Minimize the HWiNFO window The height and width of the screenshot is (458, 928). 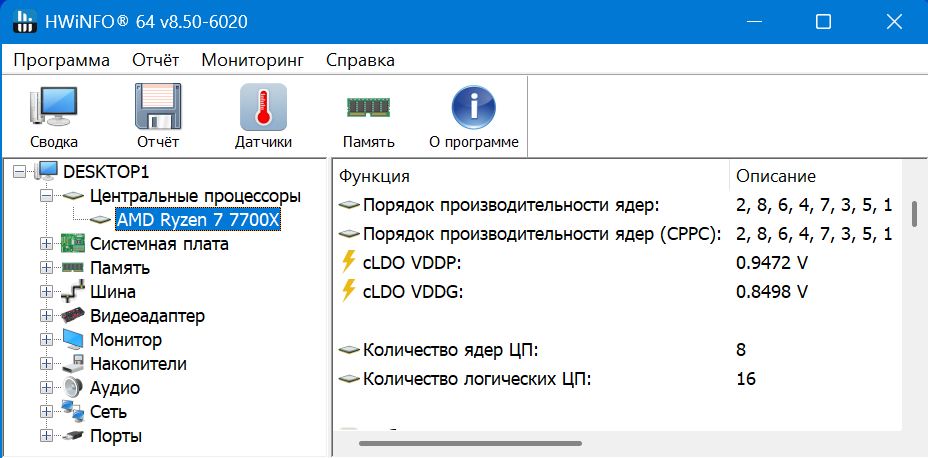point(753,22)
